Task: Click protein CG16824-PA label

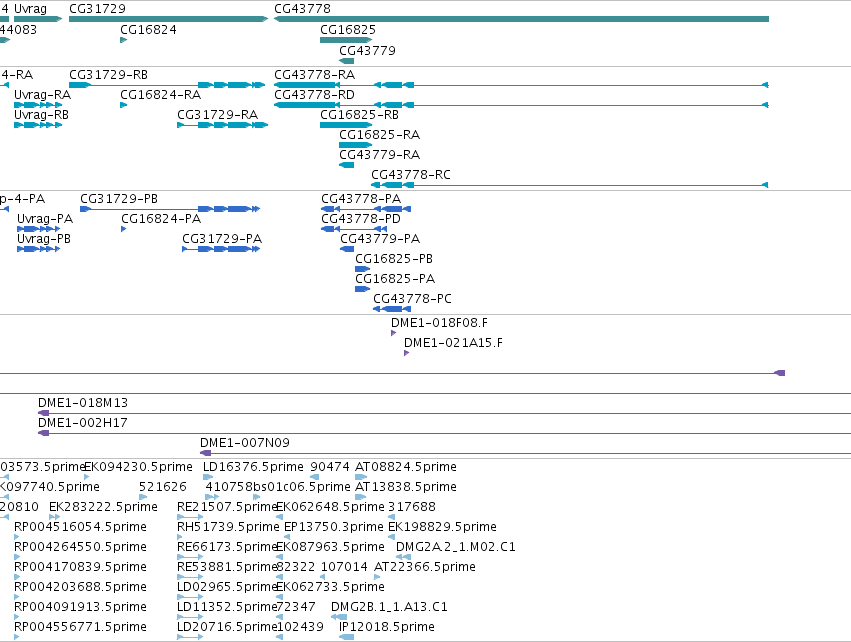Action: coord(161,219)
